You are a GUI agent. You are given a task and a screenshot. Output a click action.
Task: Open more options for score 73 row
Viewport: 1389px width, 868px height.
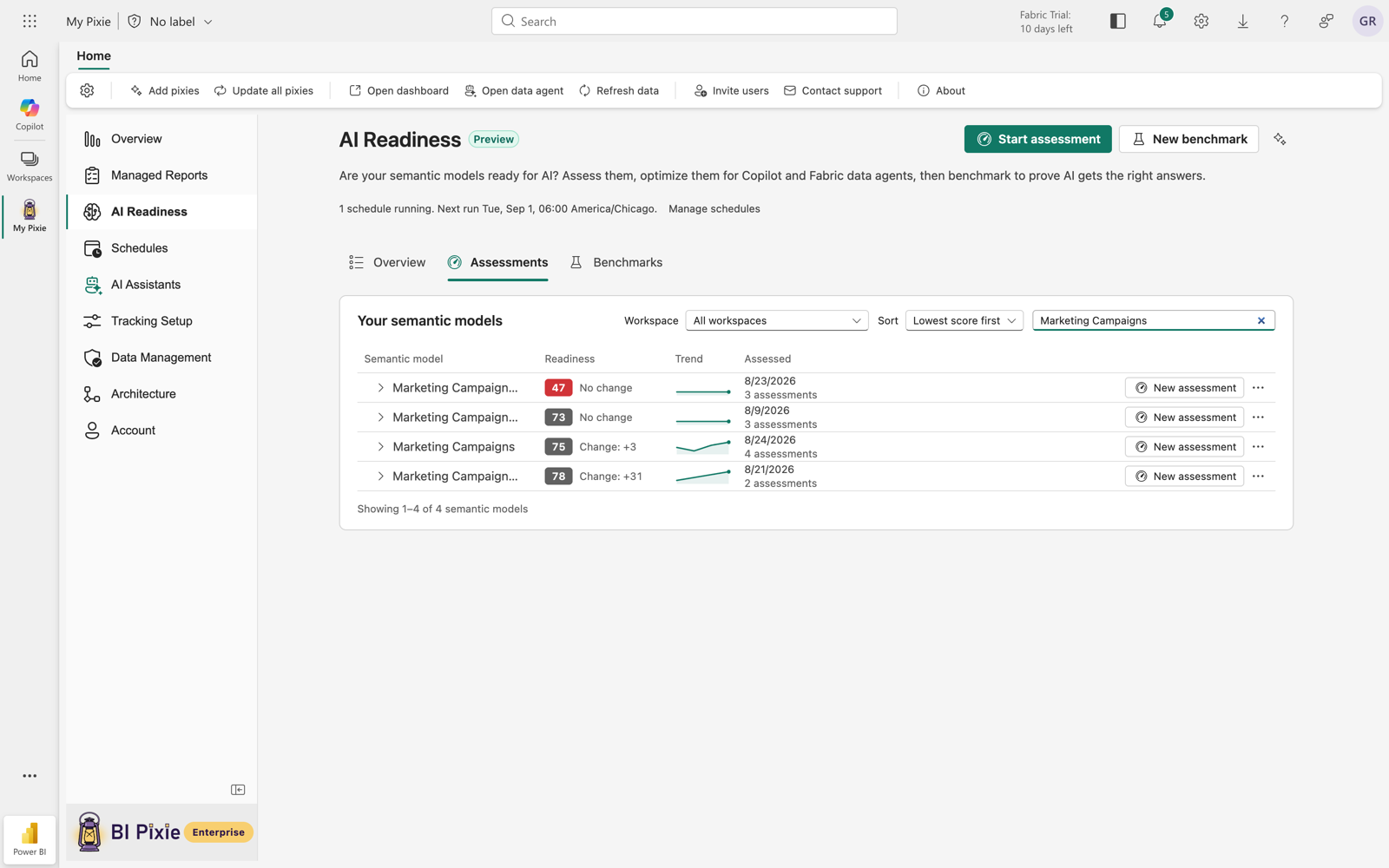pos(1259,418)
